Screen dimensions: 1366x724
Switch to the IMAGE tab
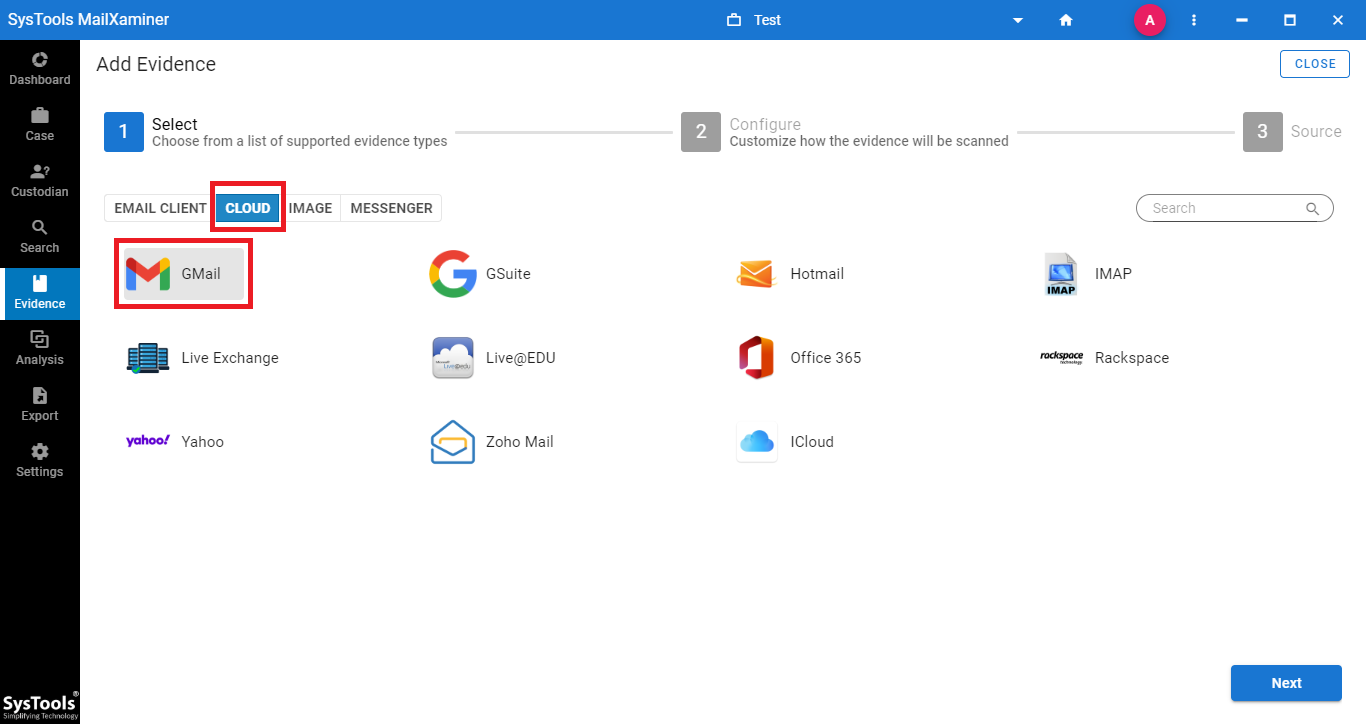click(x=310, y=208)
